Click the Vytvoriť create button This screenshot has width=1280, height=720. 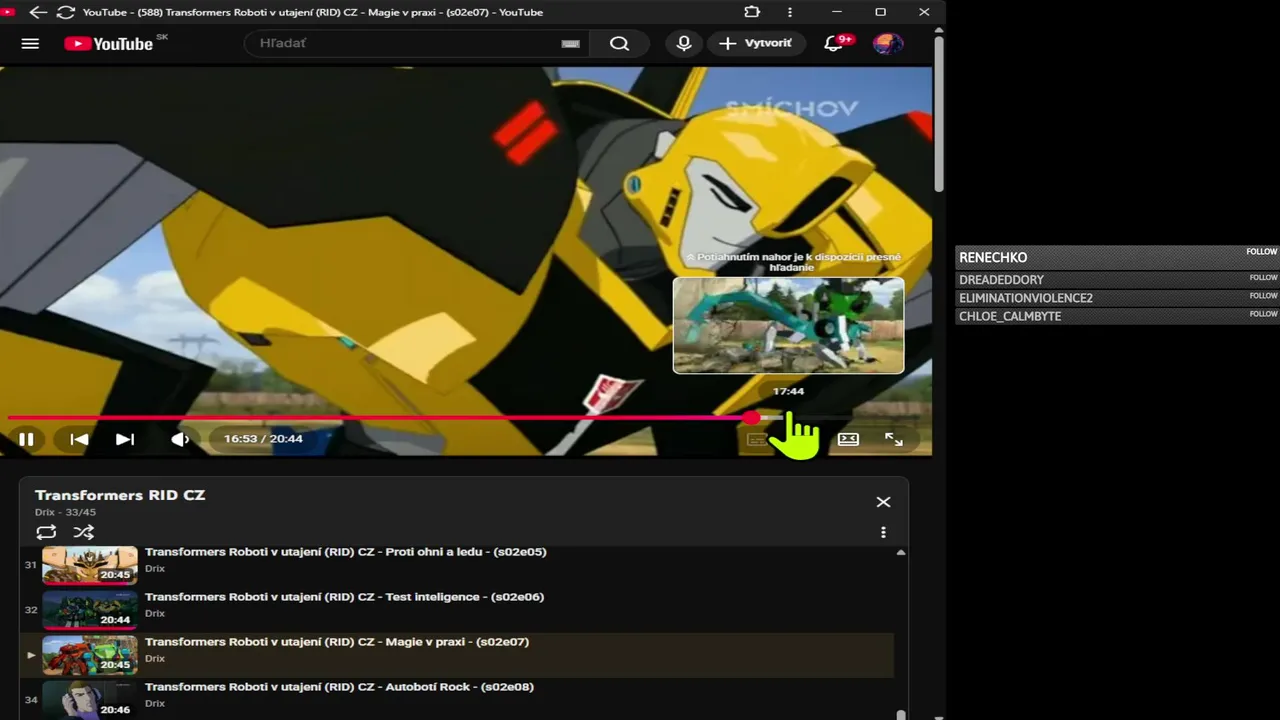coord(756,44)
